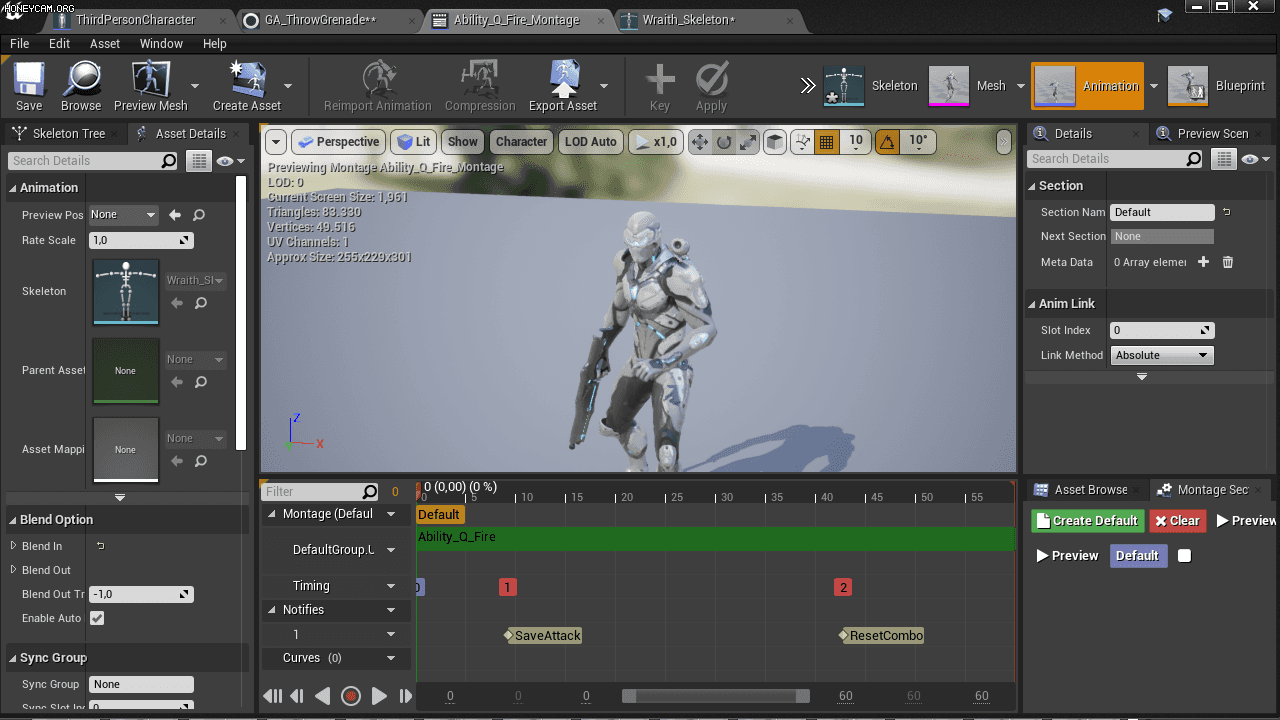Collapse the Blend Option section
Screen dimensions: 1280x720
(x=13, y=520)
